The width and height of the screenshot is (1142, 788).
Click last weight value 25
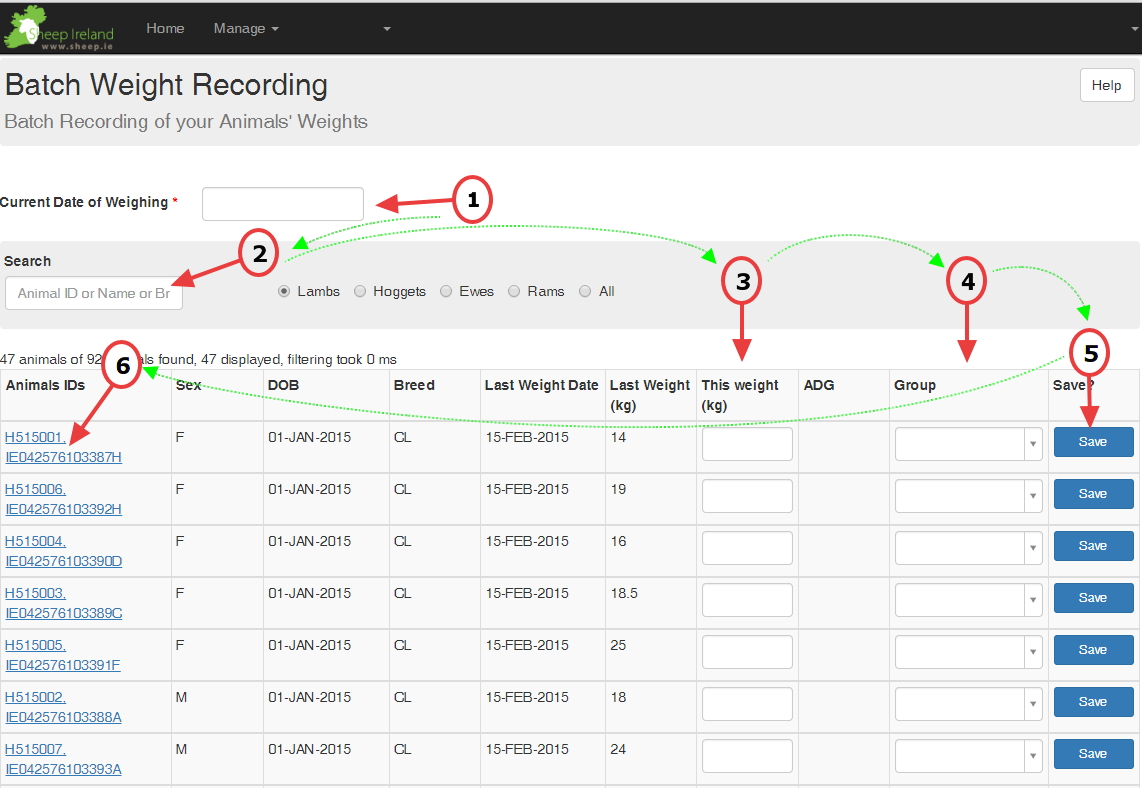[x=618, y=645]
